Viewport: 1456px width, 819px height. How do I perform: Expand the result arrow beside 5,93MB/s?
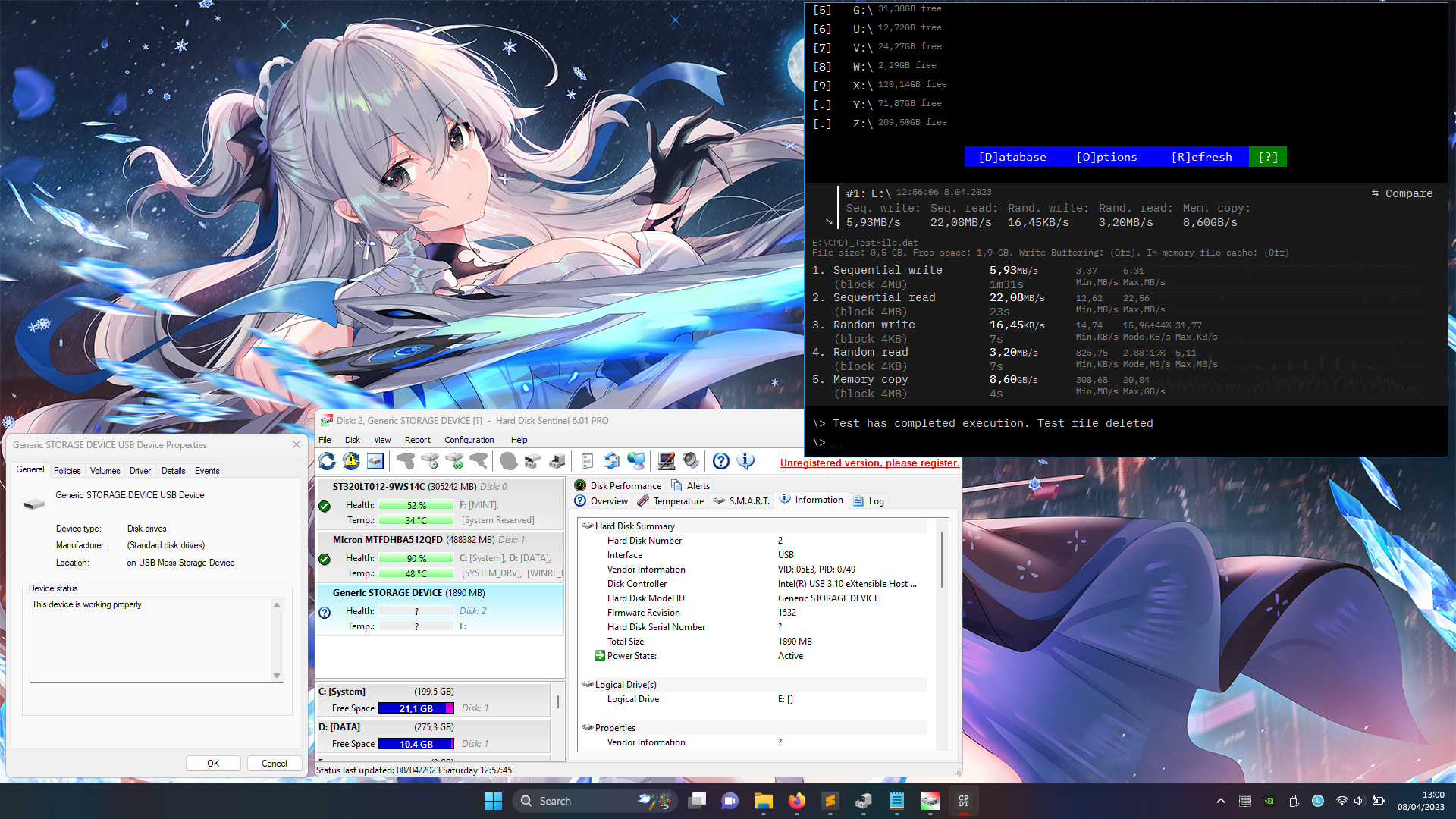coord(829,222)
